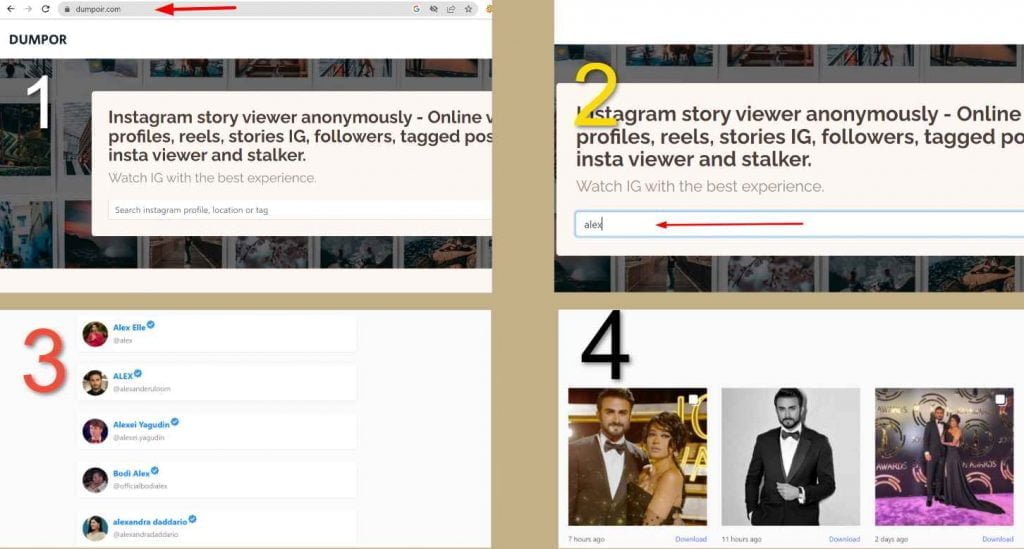1024x549 pixels.
Task: Click the @officialbodialex handle text
Action: [140, 486]
